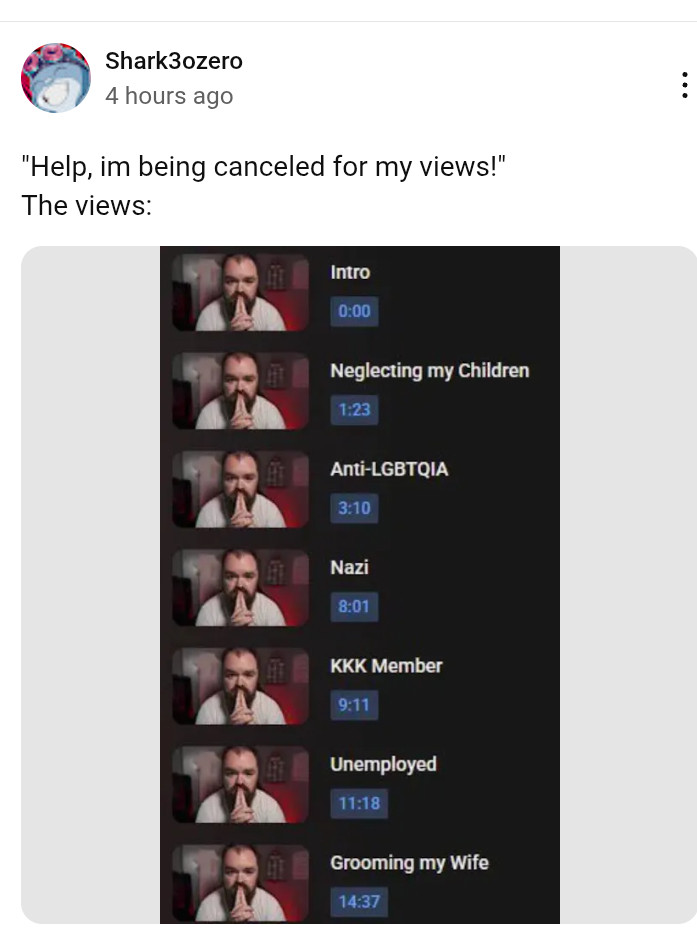
Task: Open the three-dot post options menu
Action: click(685, 85)
